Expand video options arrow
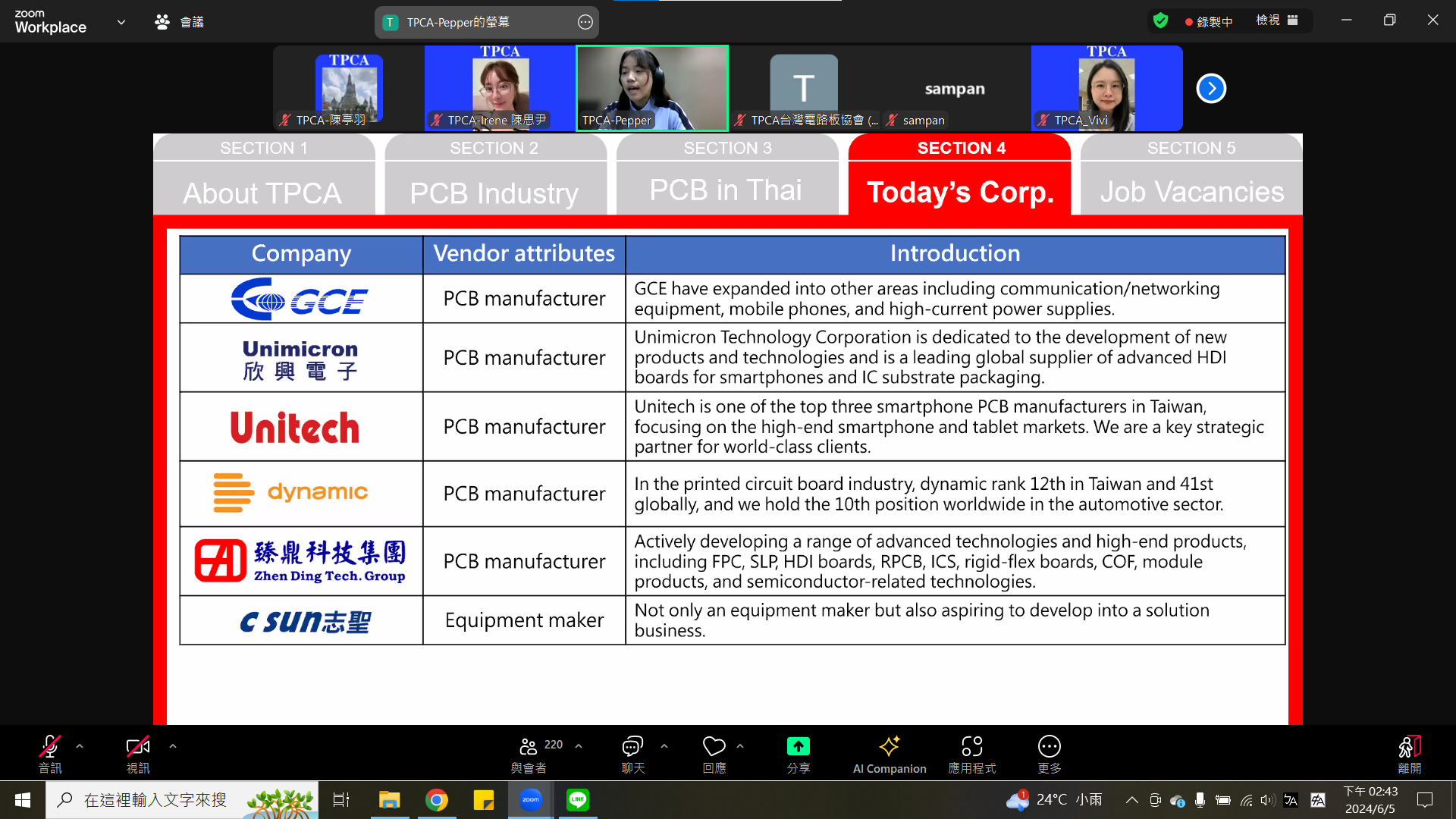This screenshot has height=819, width=1456. [x=173, y=746]
